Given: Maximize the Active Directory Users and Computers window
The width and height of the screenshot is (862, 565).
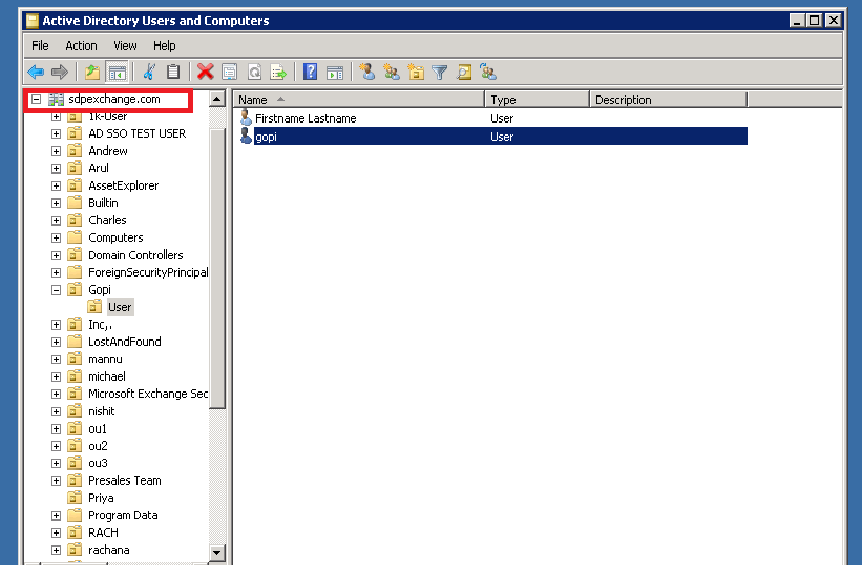Looking at the screenshot, I should 815,21.
